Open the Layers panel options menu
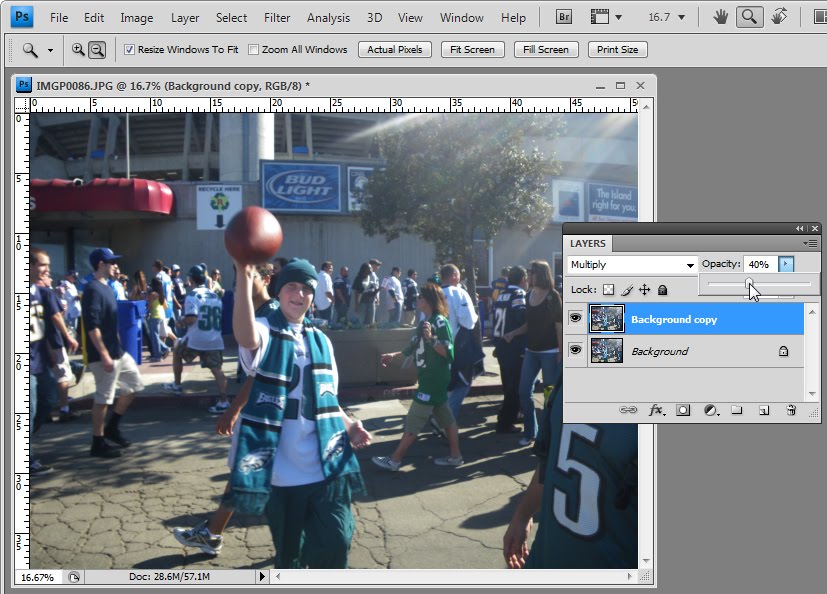The height and width of the screenshot is (594, 827). (809, 243)
